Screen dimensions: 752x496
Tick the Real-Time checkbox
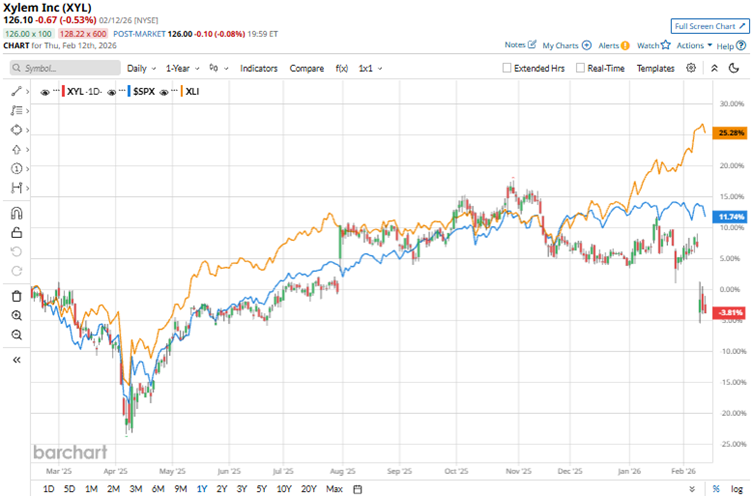pyautogui.click(x=580, y=69)
